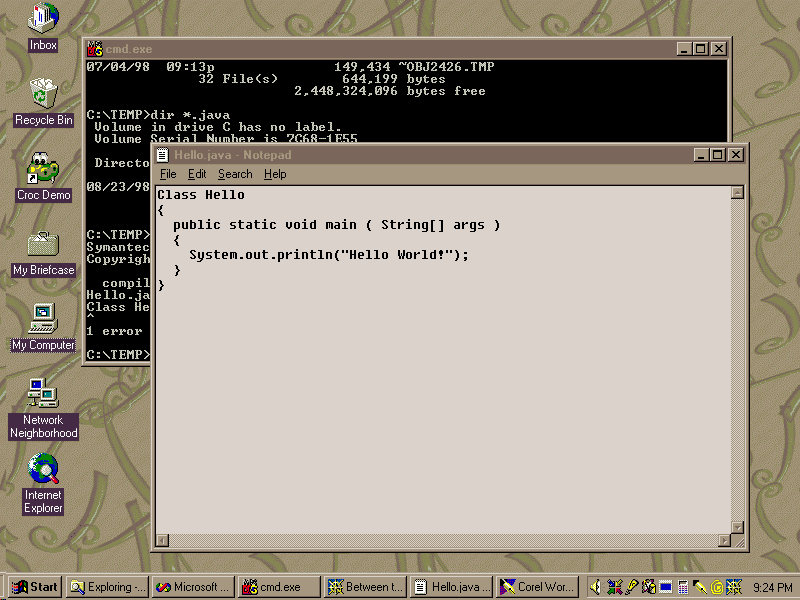
Task: Open Network Neighborhood icon
Action: (x=43, y=395)
